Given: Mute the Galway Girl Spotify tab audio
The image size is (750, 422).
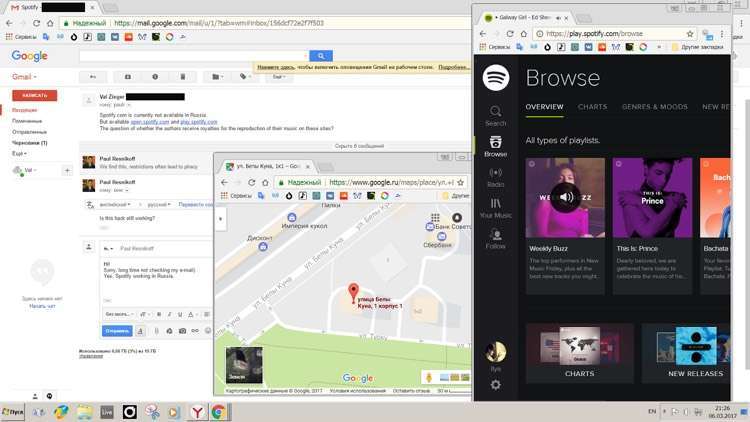Looking at the screenshot, I should pyautogui.click(x=558, y=18).
